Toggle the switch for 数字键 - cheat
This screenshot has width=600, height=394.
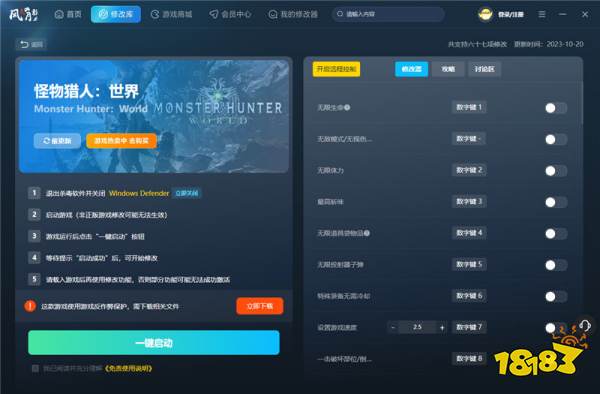(556, 139)
